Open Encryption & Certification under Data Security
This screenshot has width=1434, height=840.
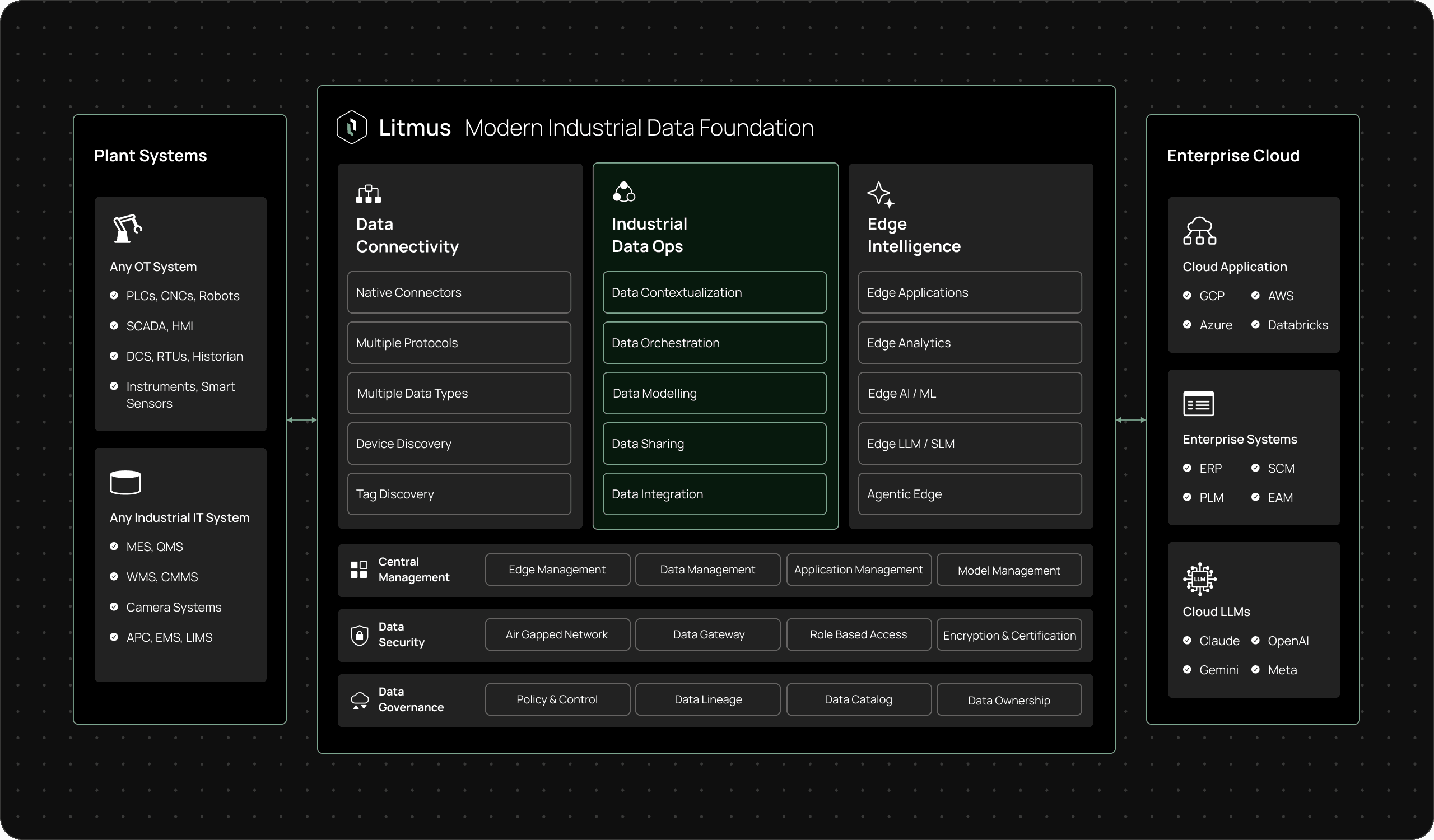(1008, 634)
